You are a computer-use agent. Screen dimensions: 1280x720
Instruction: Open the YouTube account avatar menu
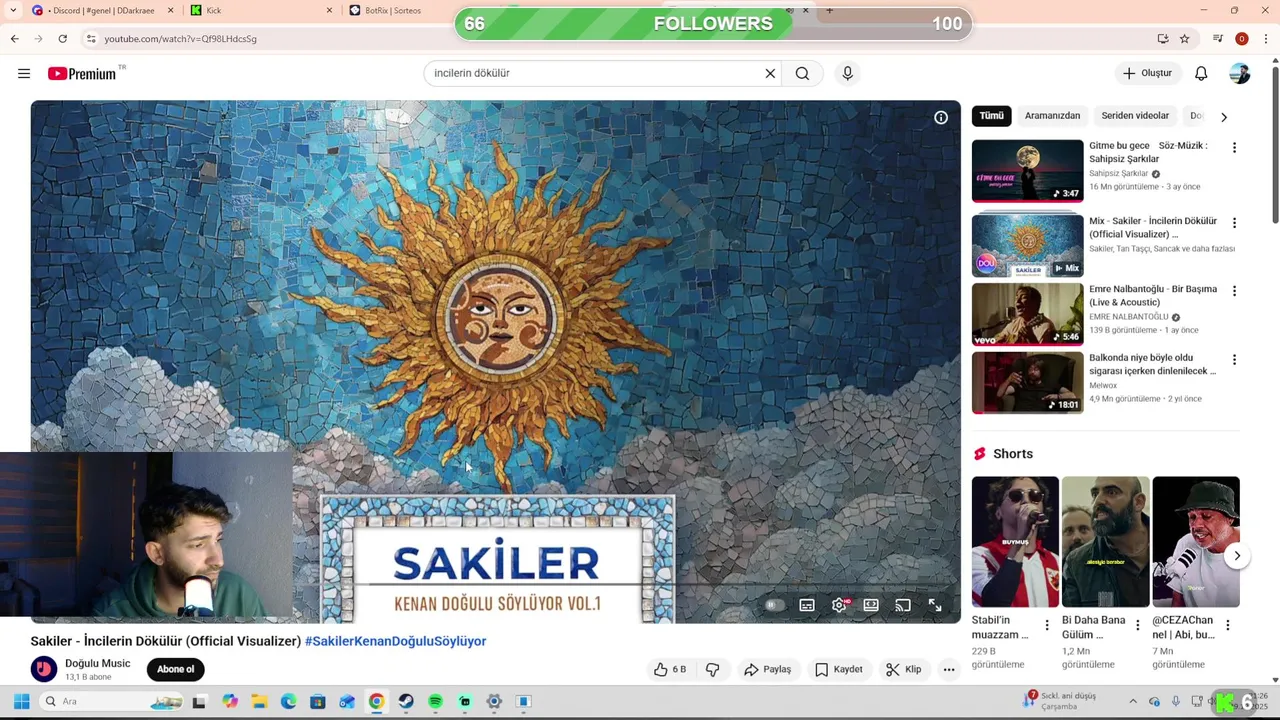click(1240, 73)
